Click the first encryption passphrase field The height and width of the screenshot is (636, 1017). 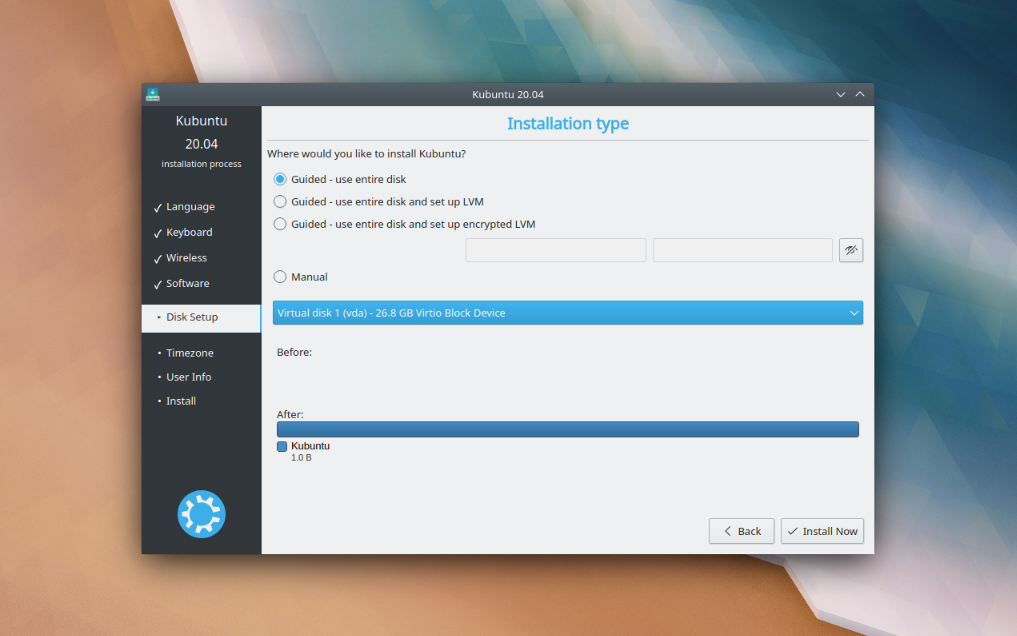click(x=555, y=250)
